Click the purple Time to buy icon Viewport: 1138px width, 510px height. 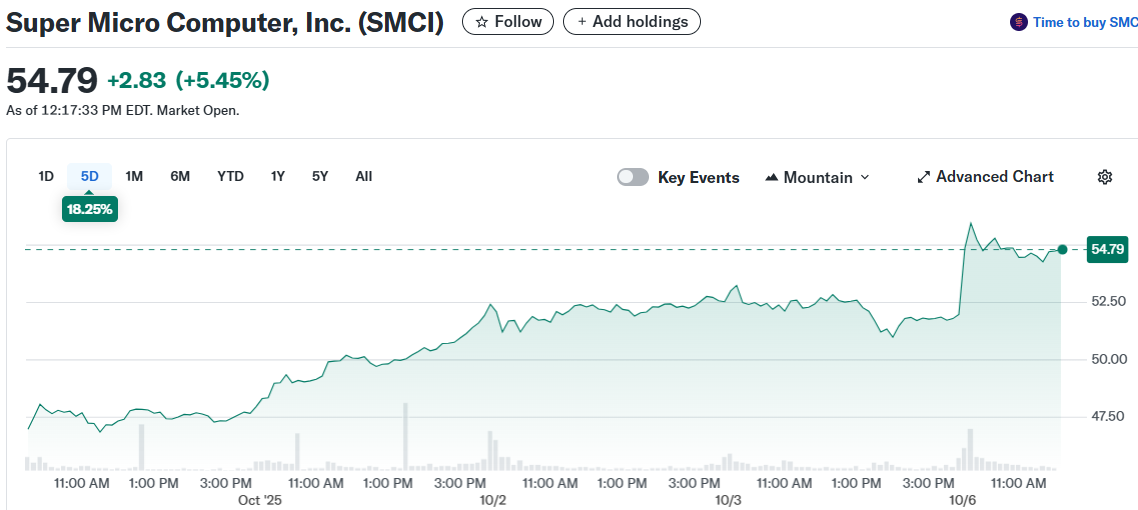[x=1018, y=22]
